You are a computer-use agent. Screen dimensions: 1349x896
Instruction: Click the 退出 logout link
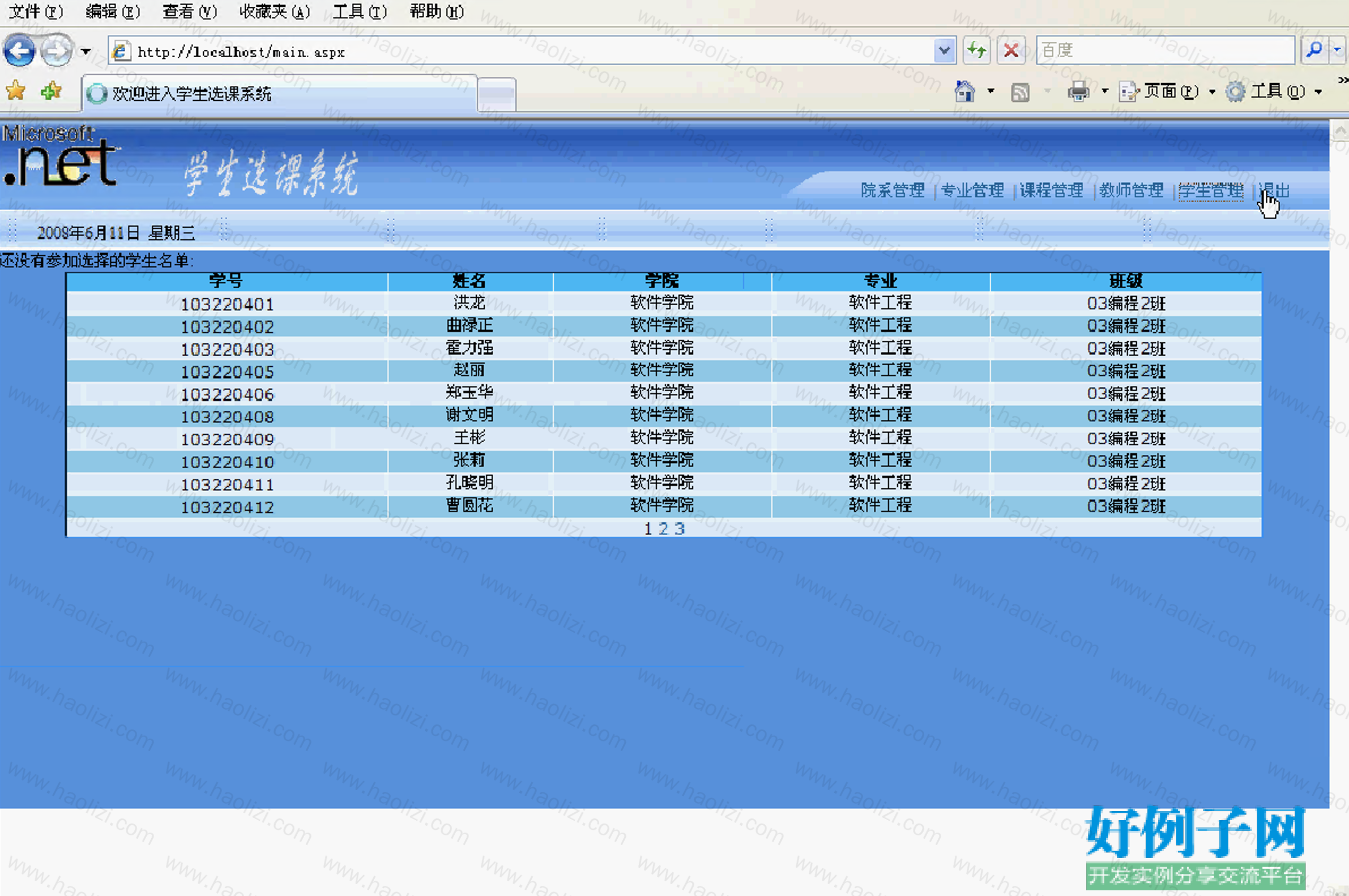point(1274,190)
